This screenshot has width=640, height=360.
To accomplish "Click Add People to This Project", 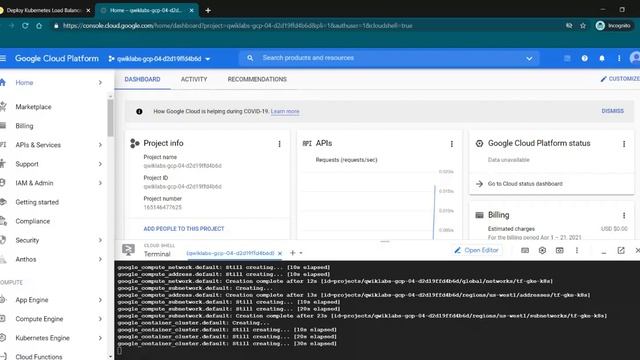I will coord(184,229).
